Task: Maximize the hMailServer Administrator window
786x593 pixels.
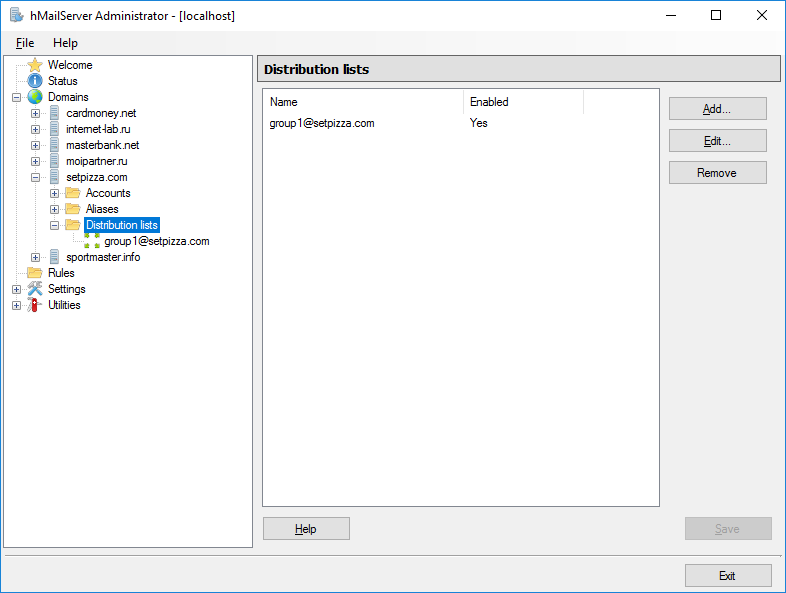Action: coord(716,15)
